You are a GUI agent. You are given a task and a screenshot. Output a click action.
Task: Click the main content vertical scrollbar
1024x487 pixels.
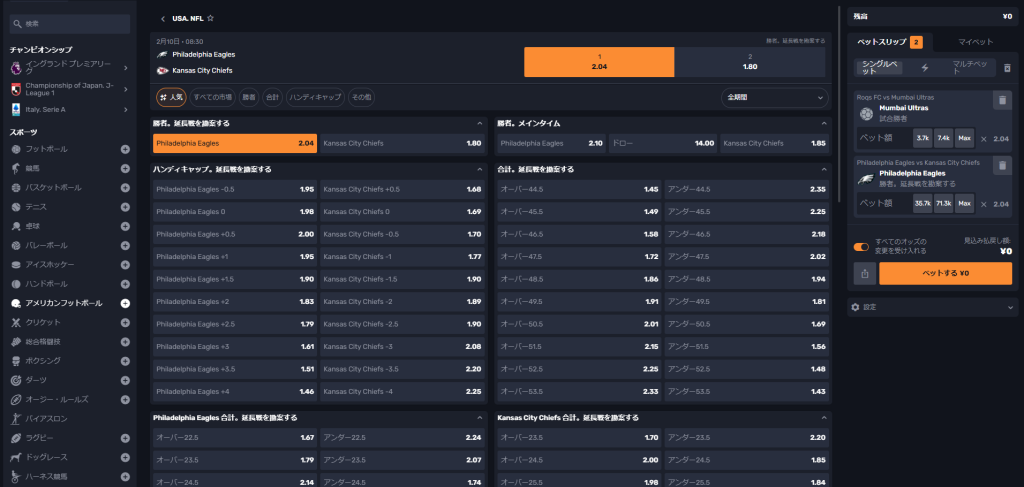tap(839, 104)
